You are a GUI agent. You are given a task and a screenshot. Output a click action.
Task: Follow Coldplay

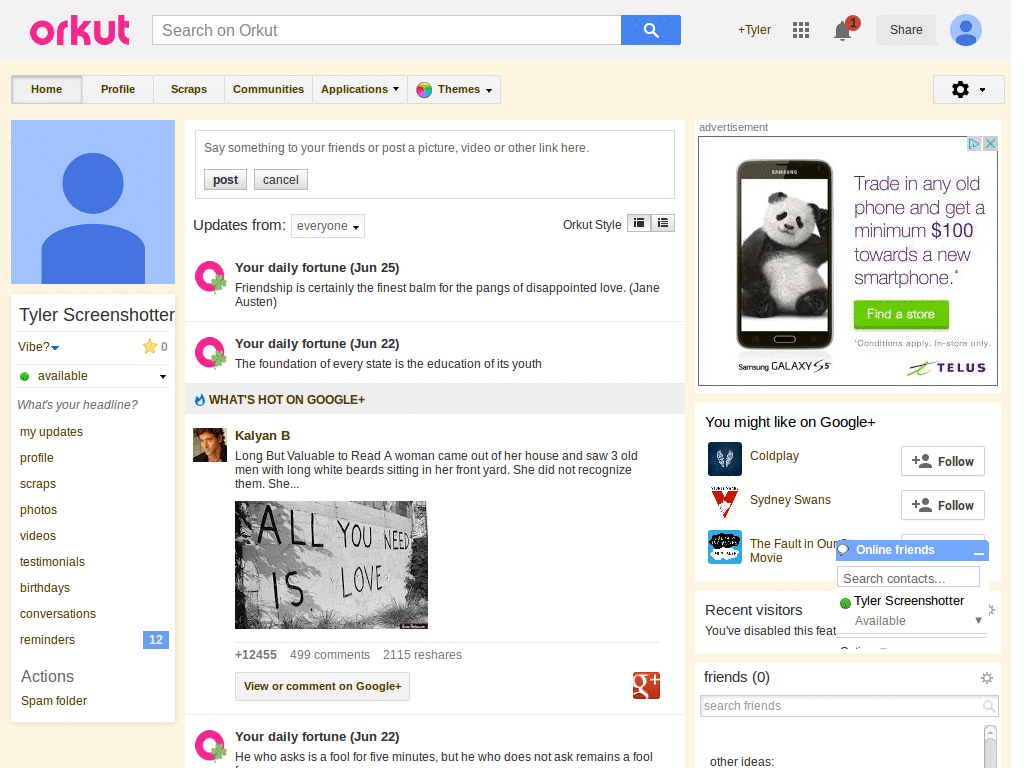pos(942,462)
